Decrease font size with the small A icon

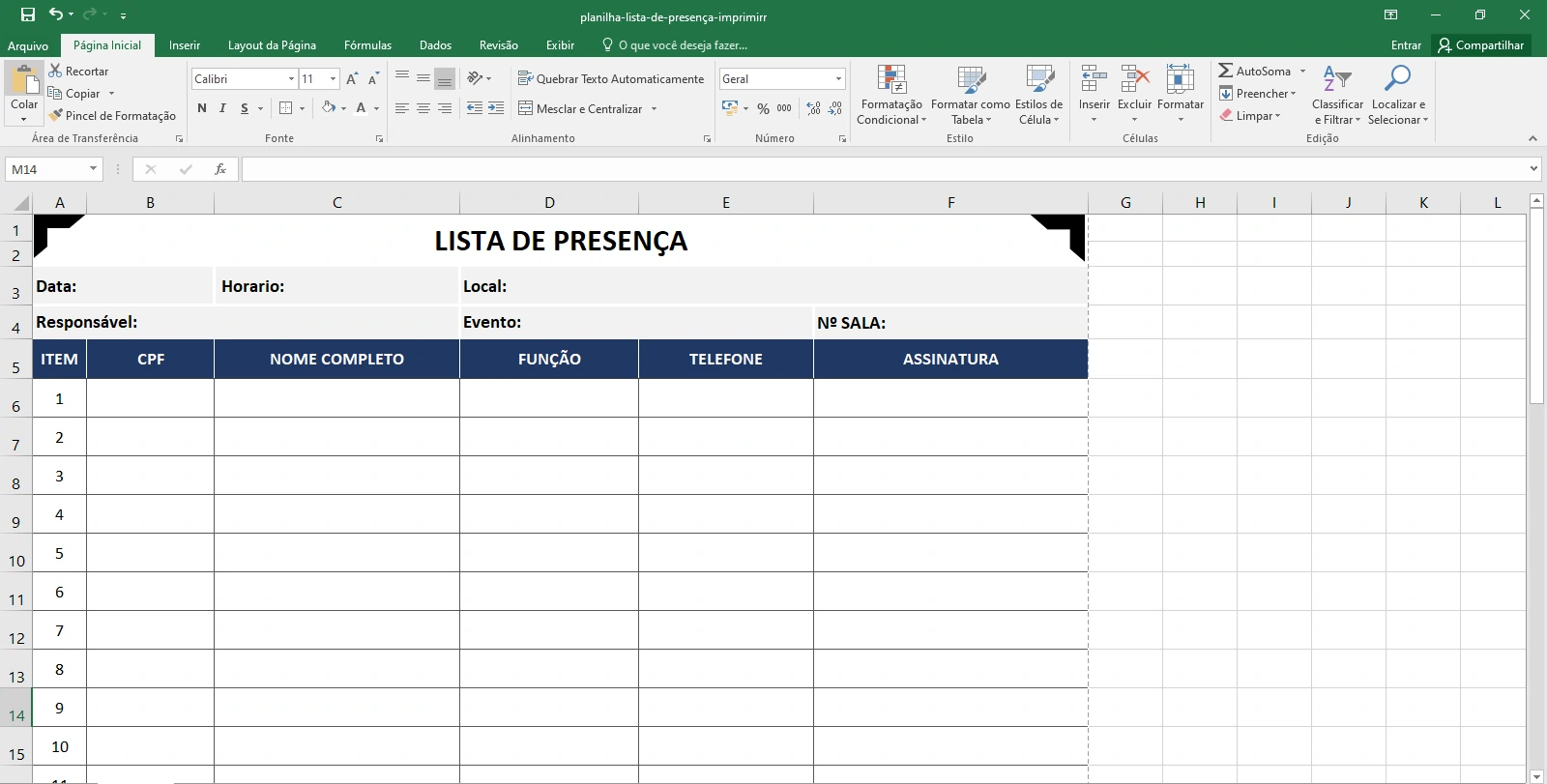[x=373, y=78]
